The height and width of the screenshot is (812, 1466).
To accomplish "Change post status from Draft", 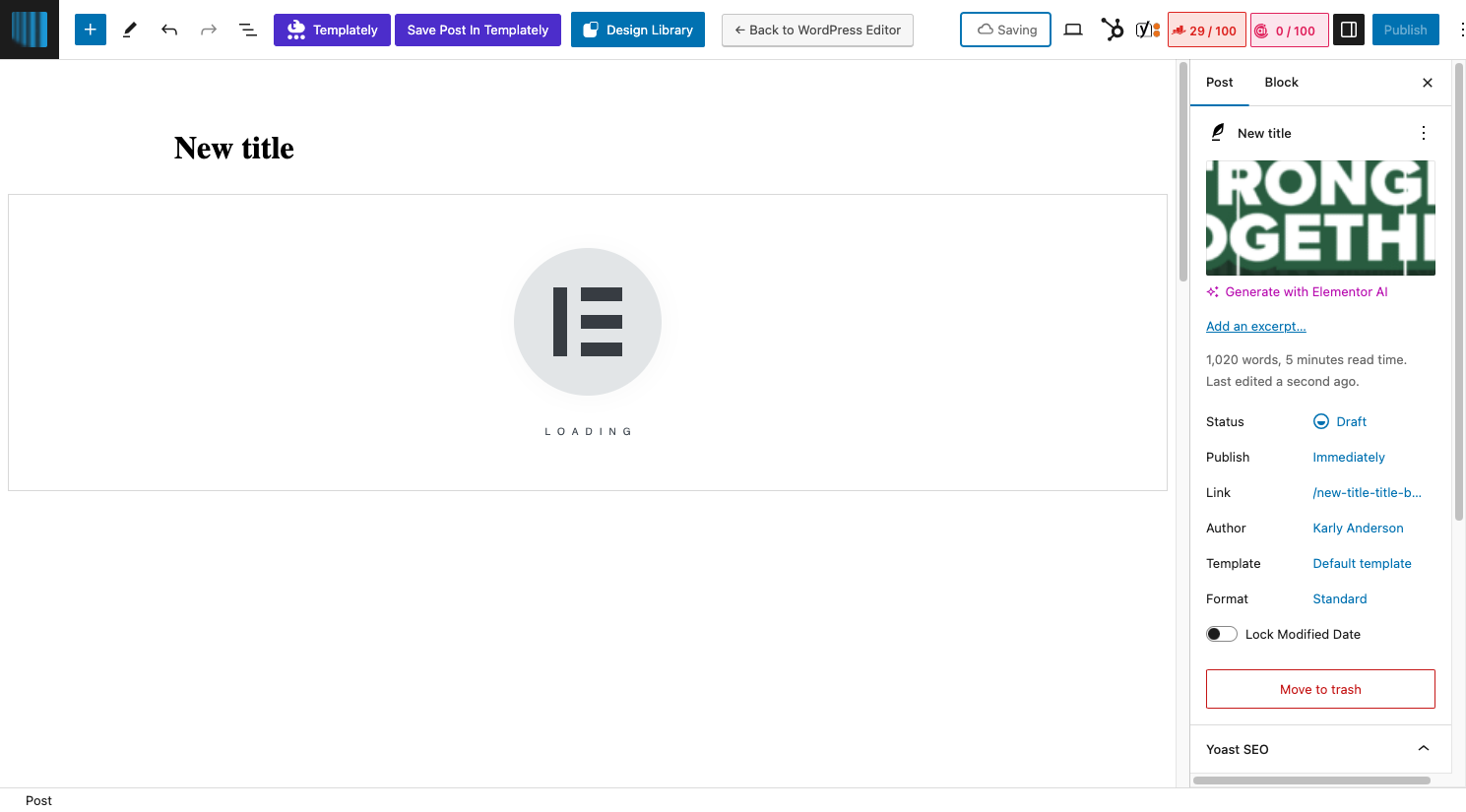I will (x=1340, y=421).
